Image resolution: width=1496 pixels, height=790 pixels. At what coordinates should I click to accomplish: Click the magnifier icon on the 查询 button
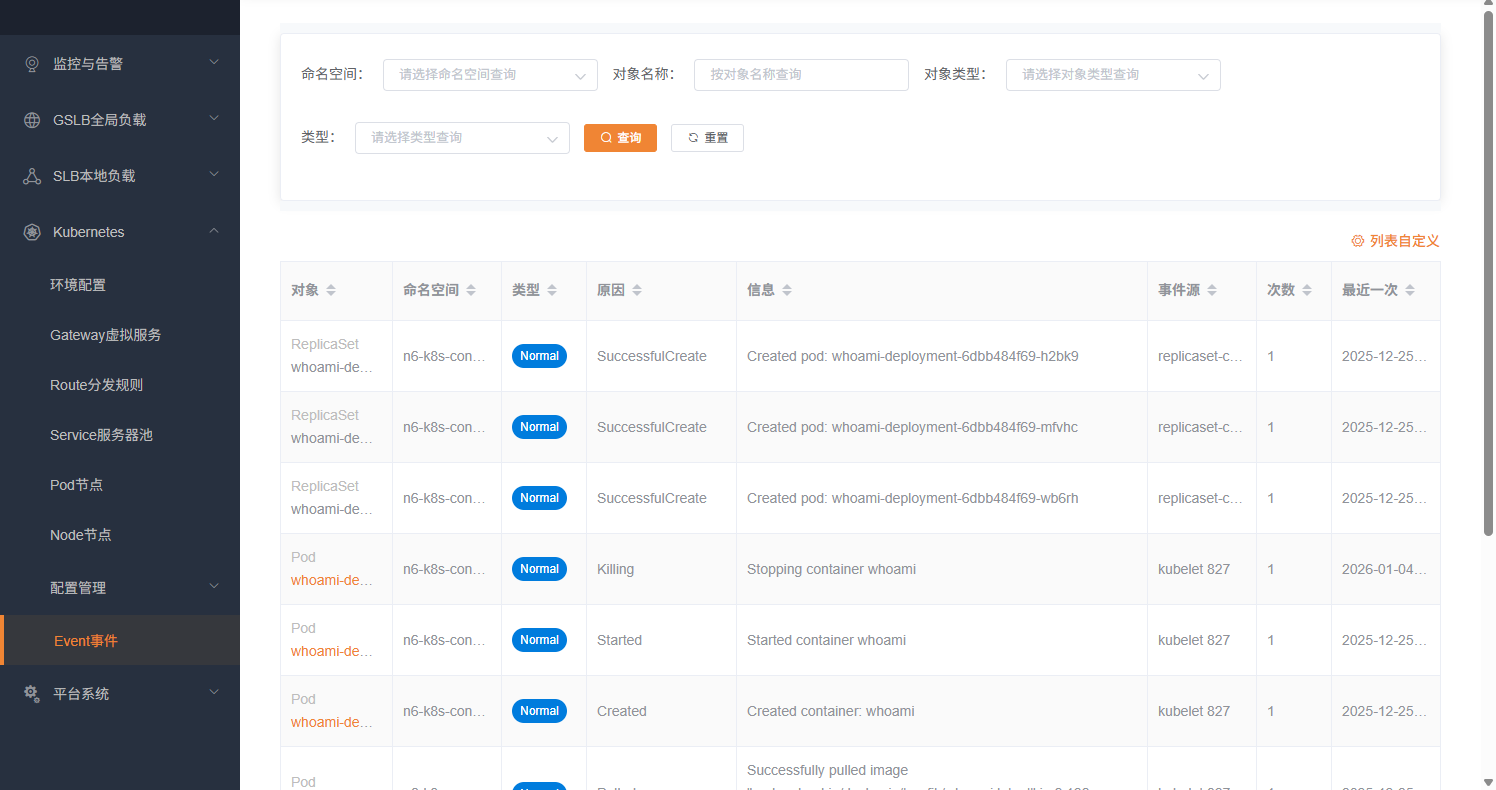[604, 137]
